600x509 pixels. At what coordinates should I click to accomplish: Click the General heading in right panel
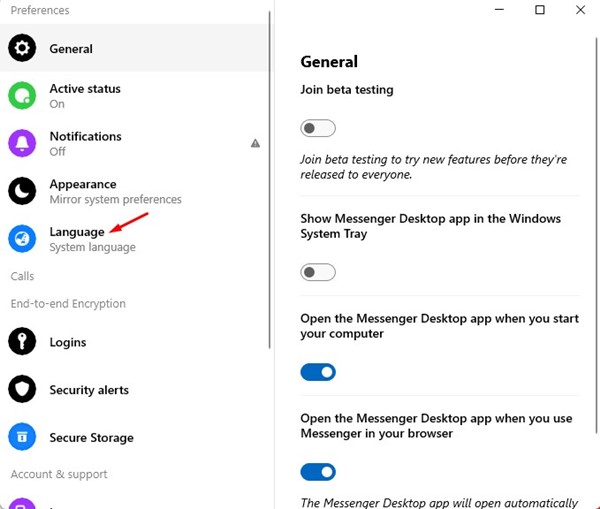point(329,62)
